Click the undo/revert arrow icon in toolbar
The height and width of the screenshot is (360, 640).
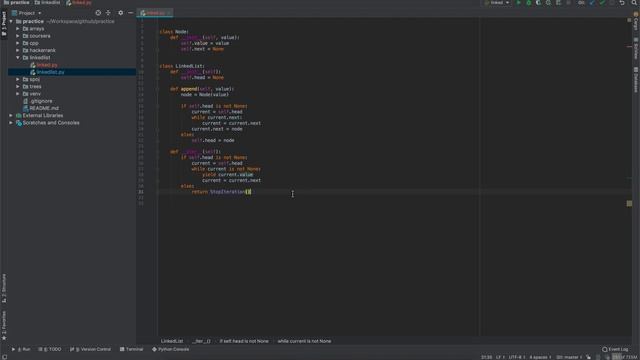click(x=622, y=3)
